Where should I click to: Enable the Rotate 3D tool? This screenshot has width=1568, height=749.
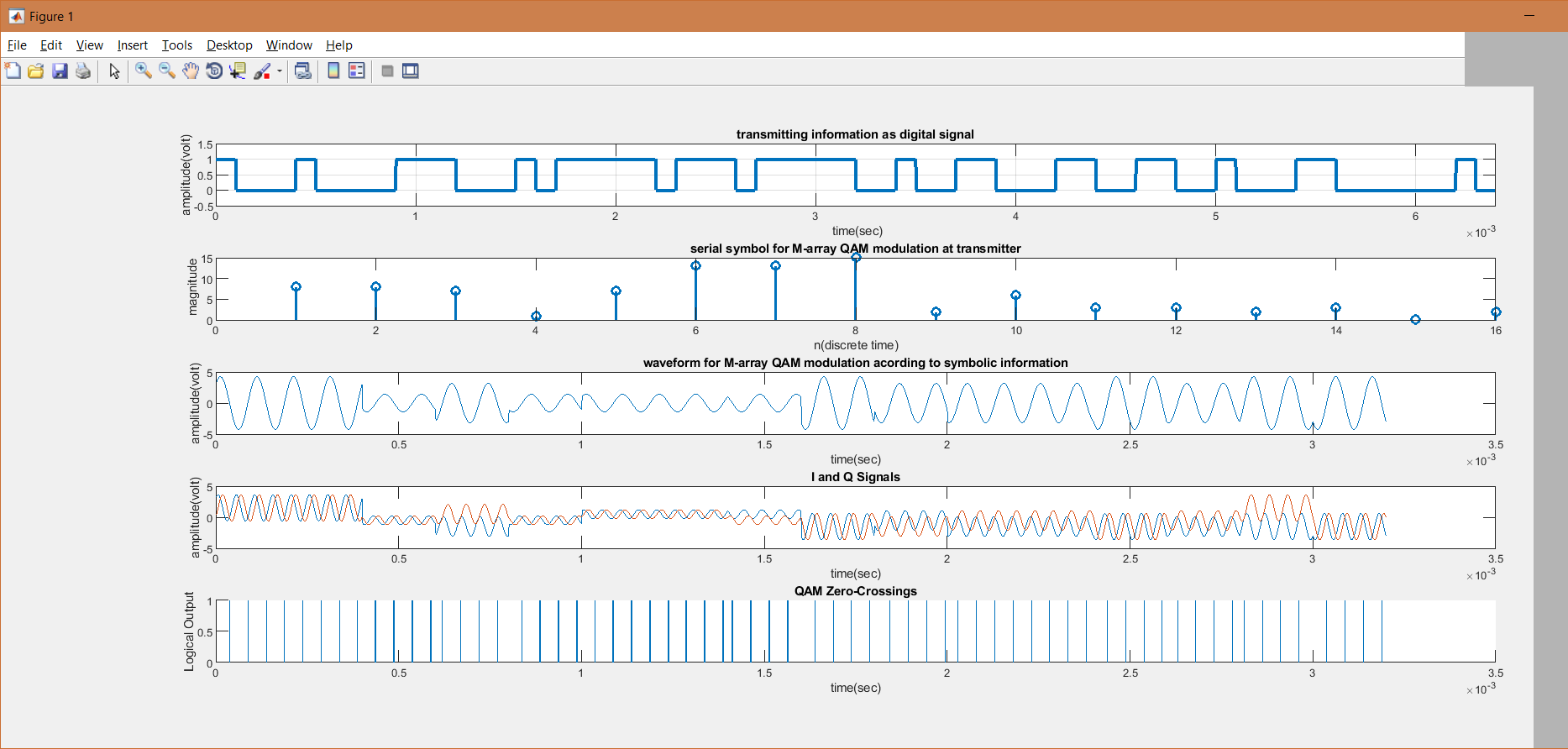point(214,71)
